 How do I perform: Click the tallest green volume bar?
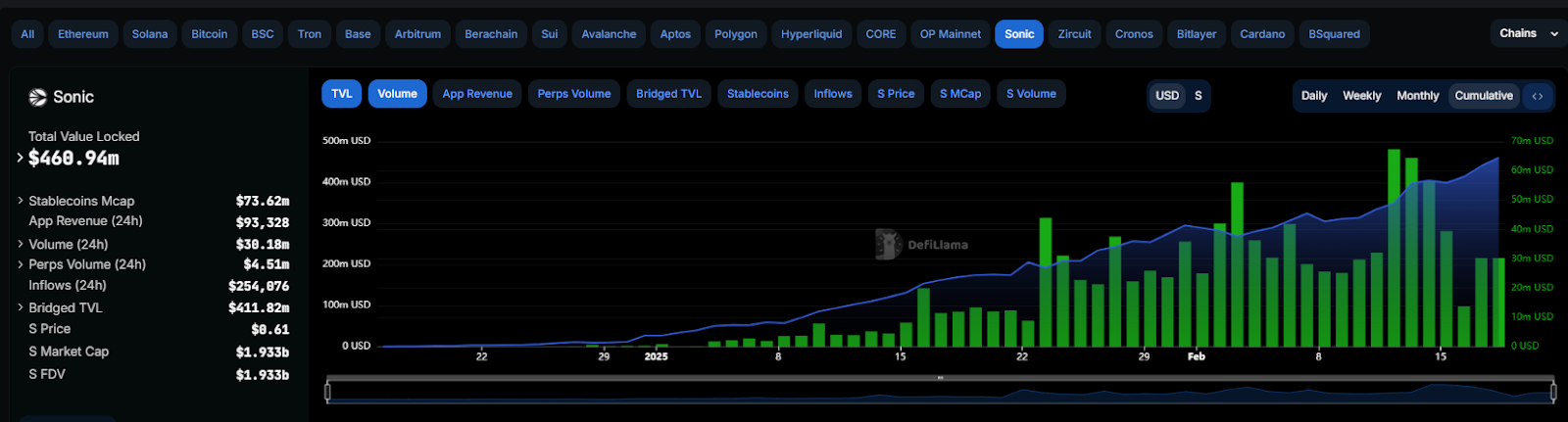click(1394, 248)
